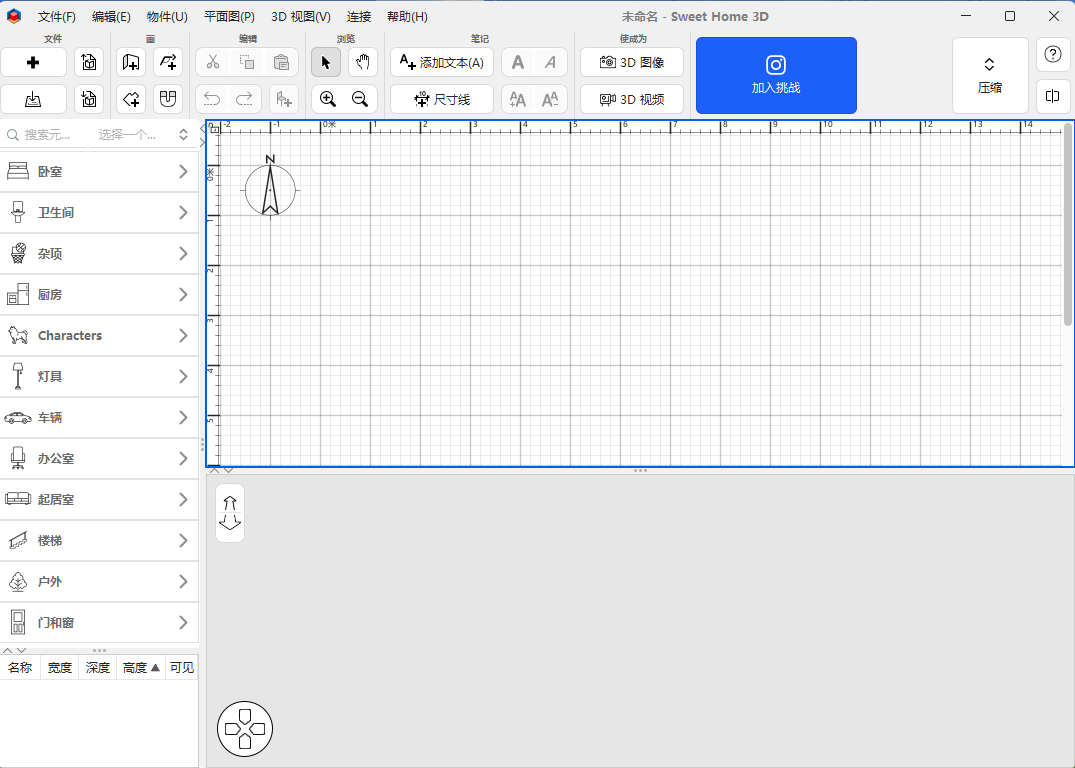Viewport: 1075px width, 768px height.
Task: Select the create rooms tool
Action: (x=131, y=99)
